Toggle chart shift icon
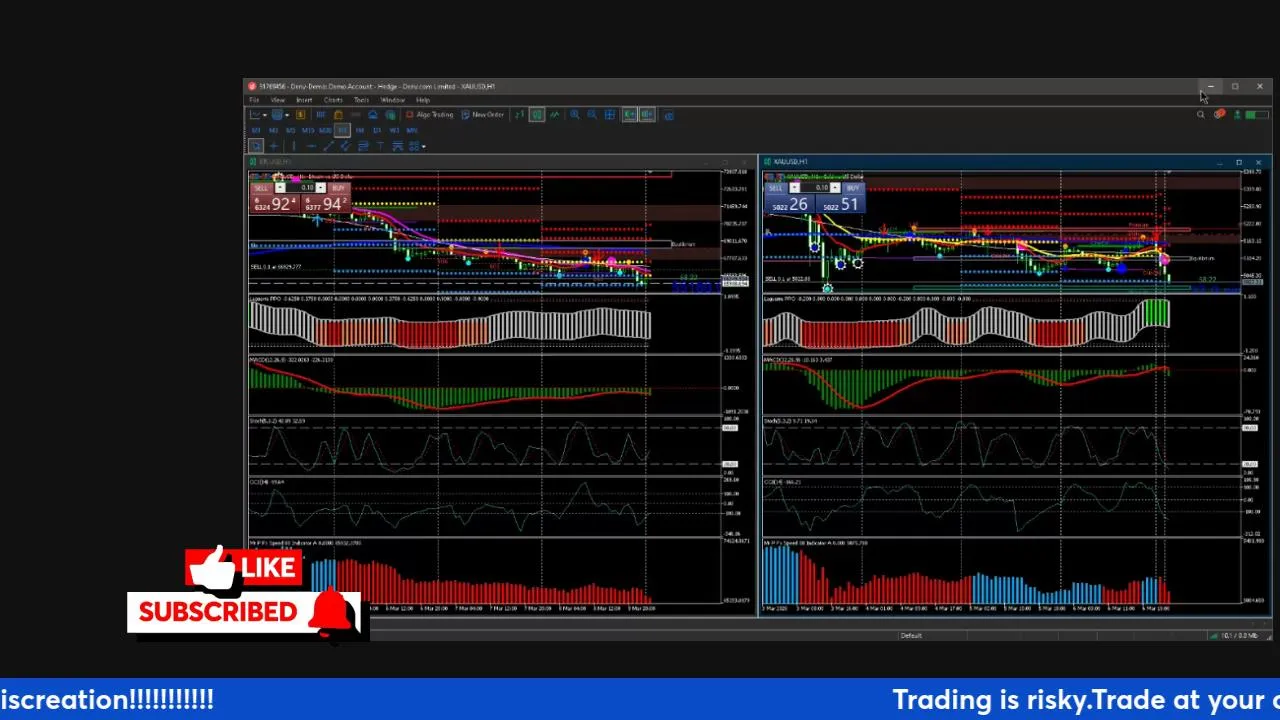1280x720 pixels. [647, 115]
